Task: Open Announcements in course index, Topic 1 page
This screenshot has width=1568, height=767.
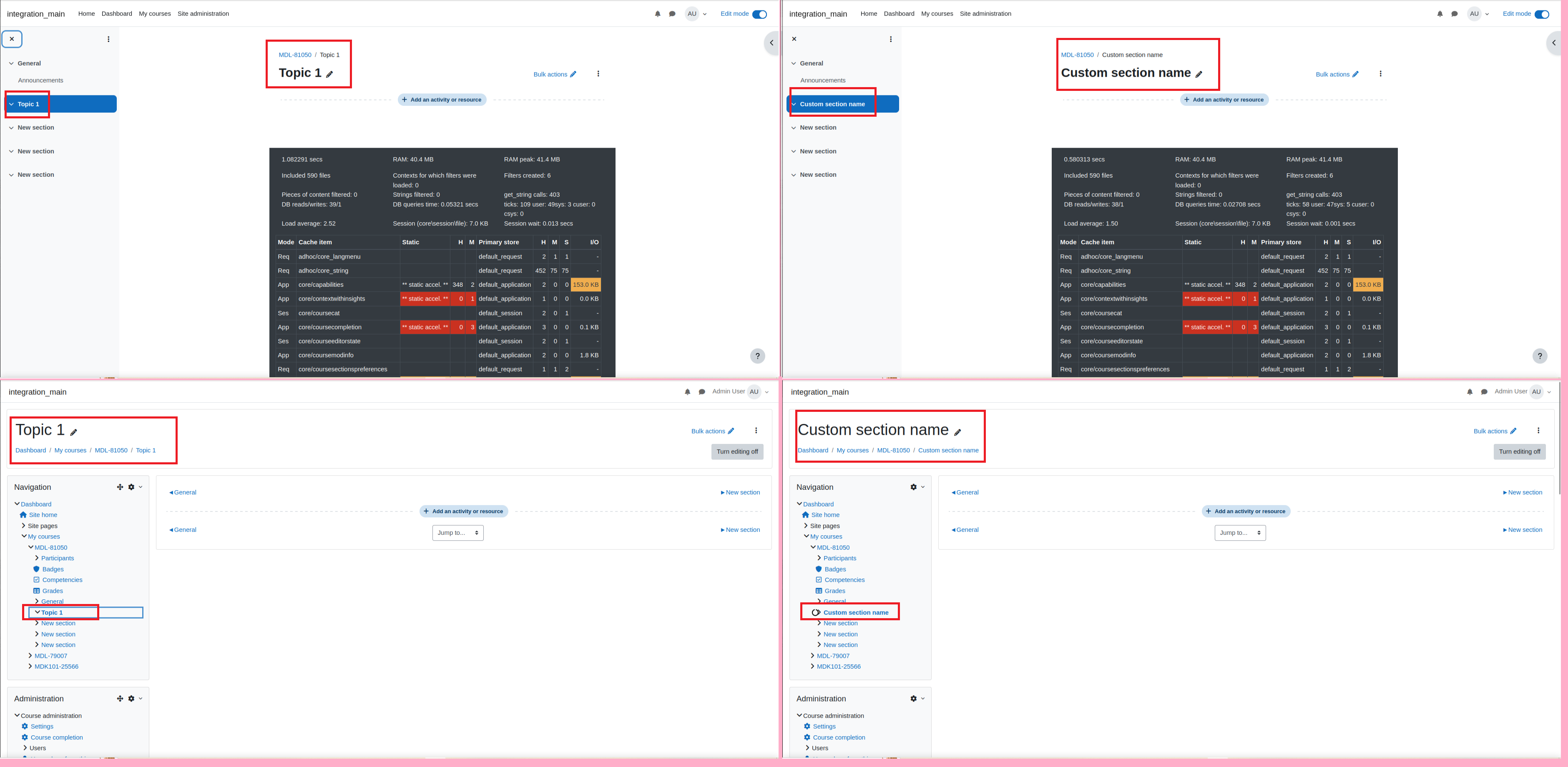Action: click(x=41, y=80)
